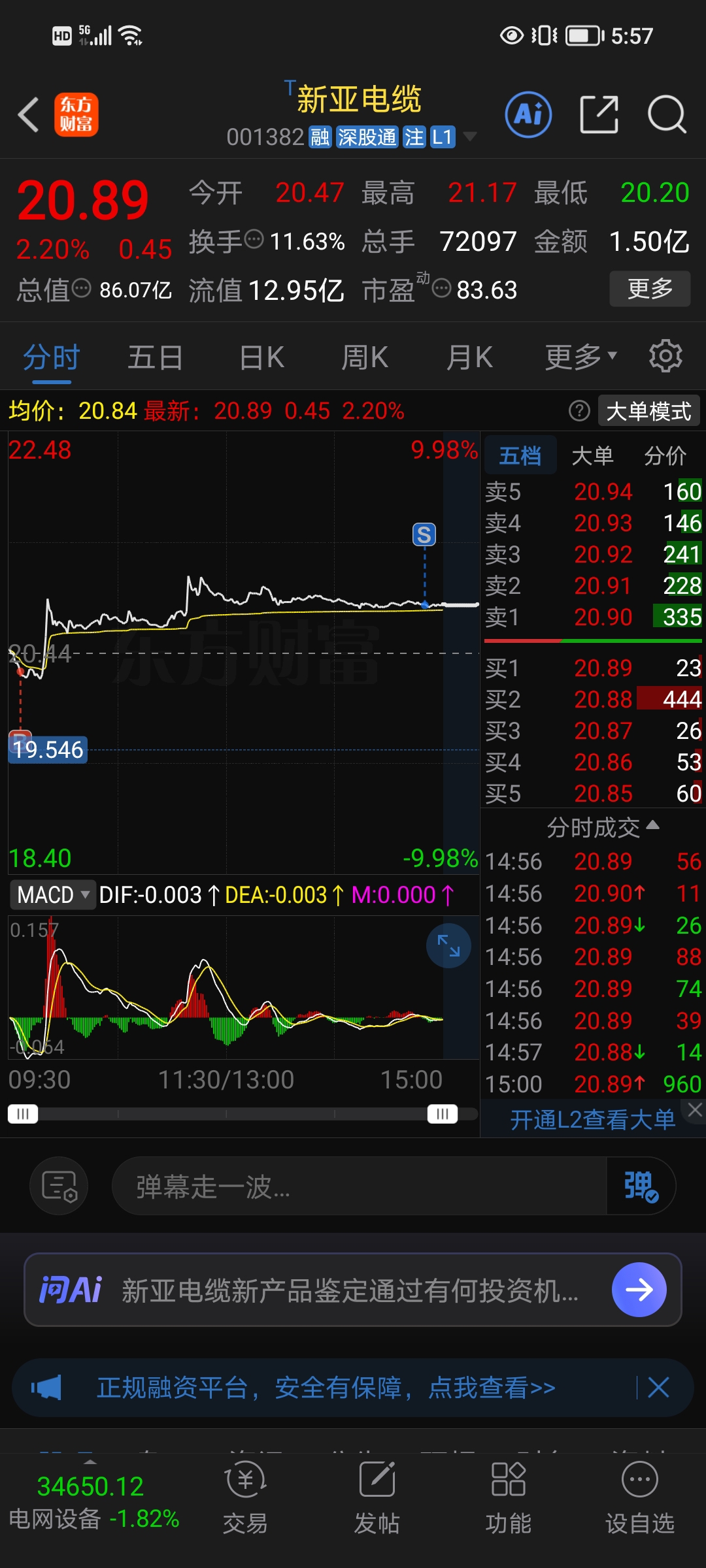Tap the 弹幕走一波 input field

(x=360, y=1186)
